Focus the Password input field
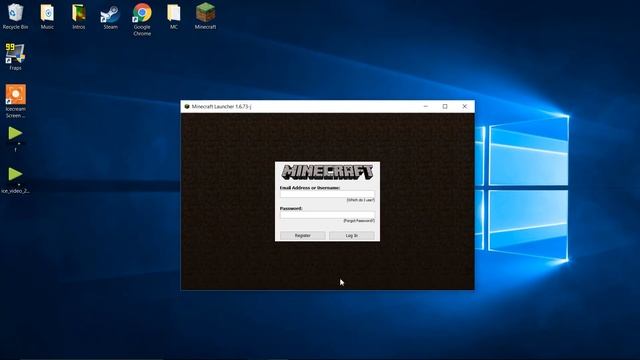Viewport: 640px width, 360px height. coord(327,215)
